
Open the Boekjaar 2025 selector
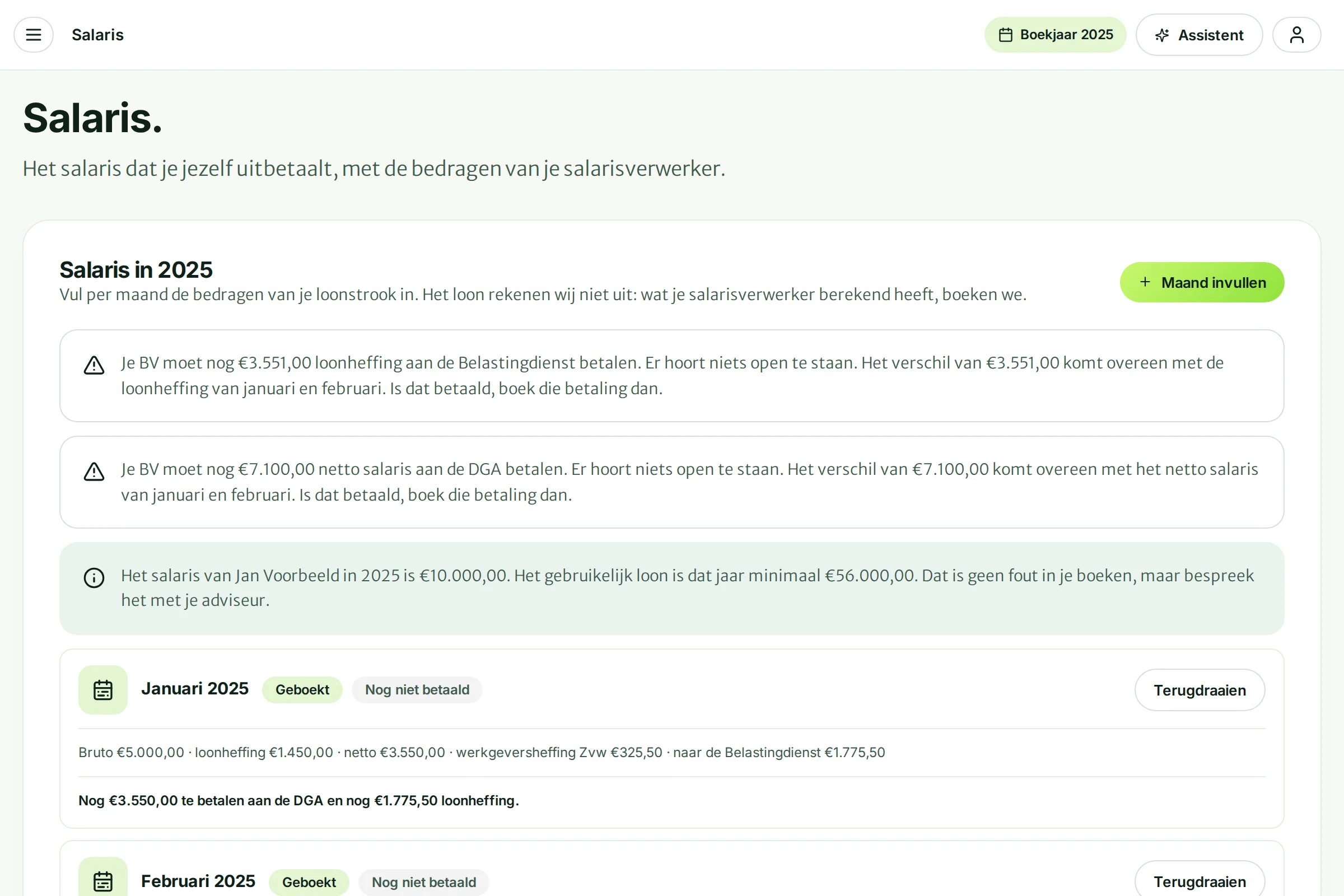(x=1055, y=35)
